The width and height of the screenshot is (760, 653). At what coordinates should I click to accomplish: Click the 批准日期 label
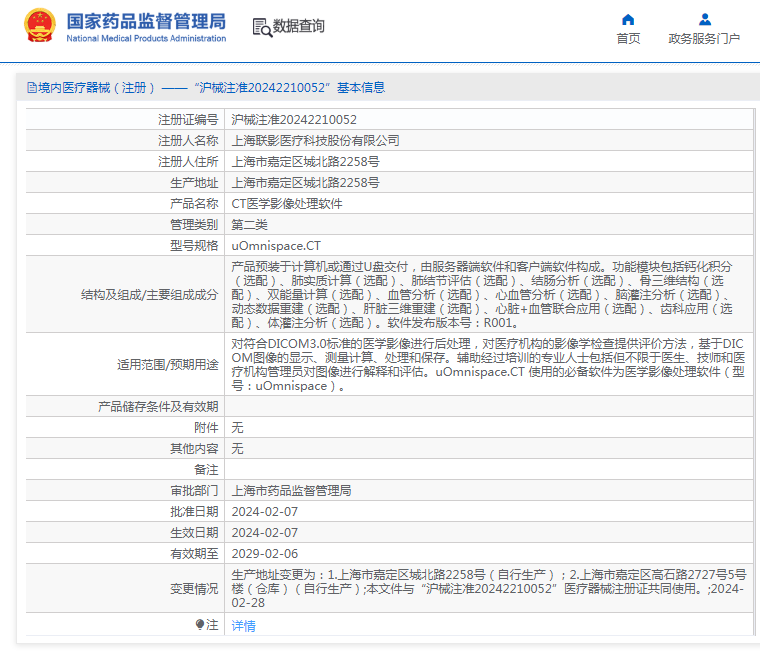[x=194, y=511]
